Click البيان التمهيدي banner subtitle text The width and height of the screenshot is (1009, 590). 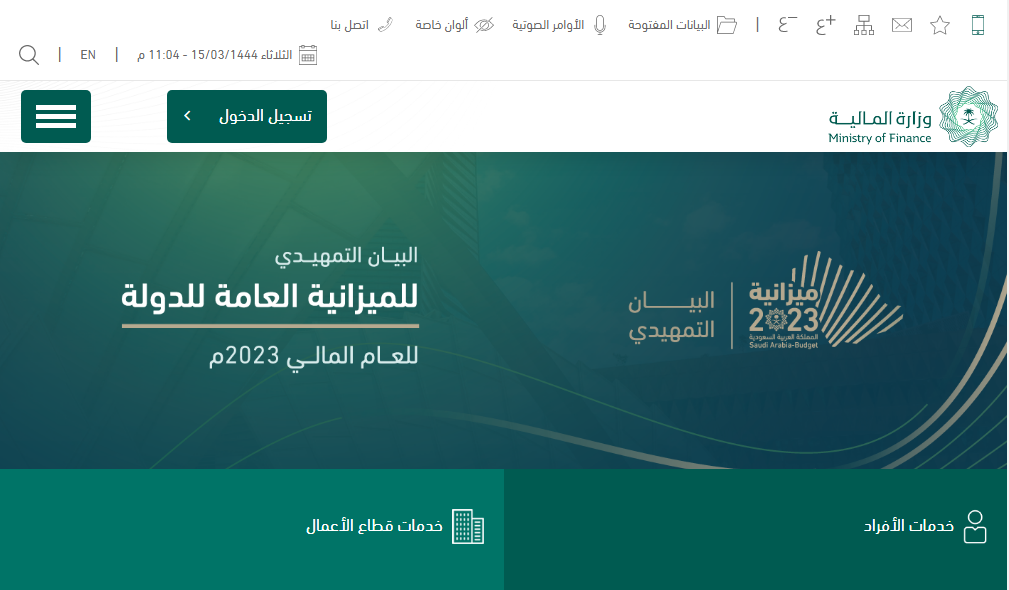346,255
